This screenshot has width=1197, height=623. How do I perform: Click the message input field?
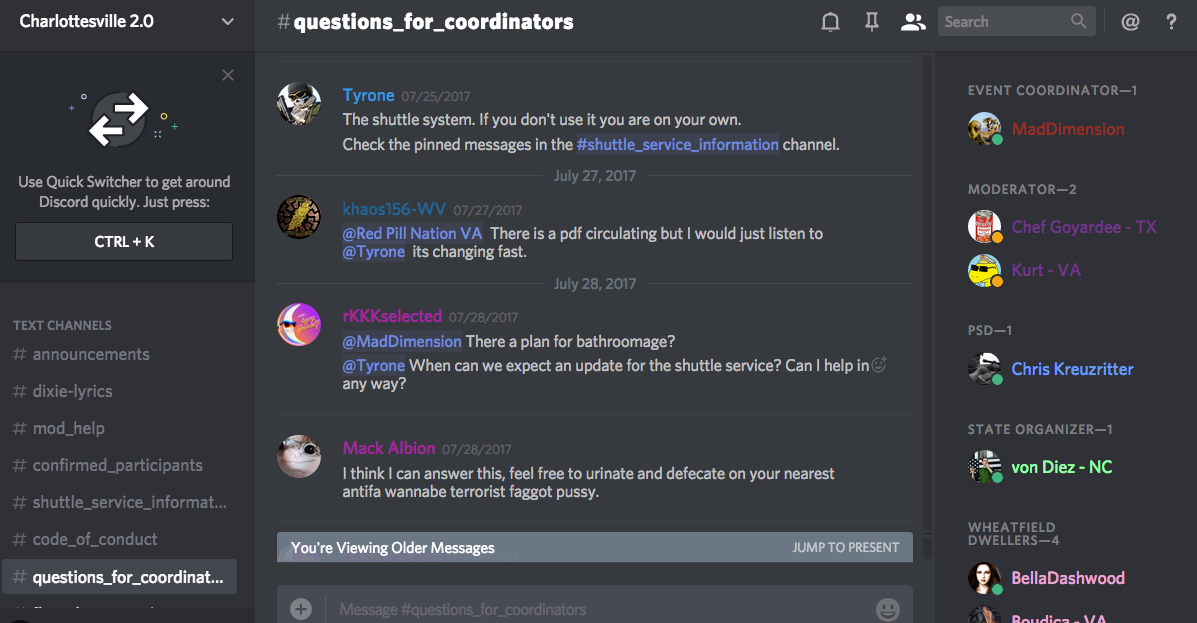(600, 609)
